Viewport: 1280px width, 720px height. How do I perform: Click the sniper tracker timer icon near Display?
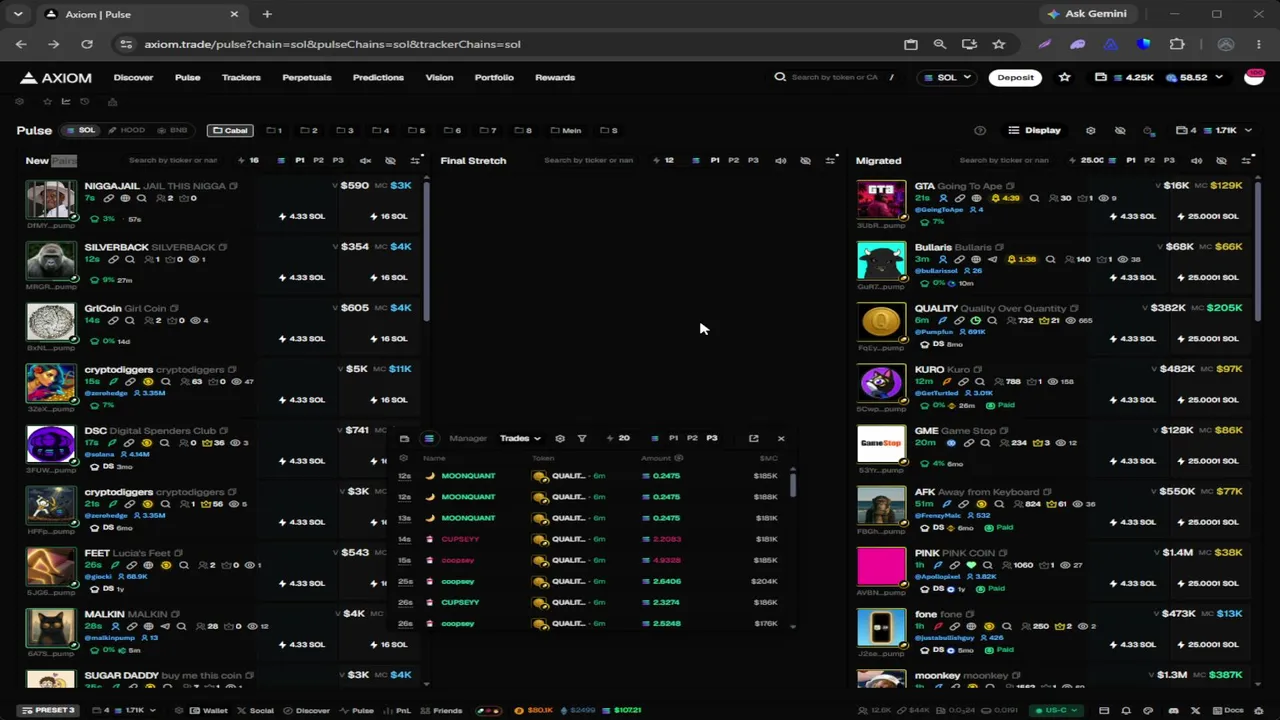coord(1149,130)
